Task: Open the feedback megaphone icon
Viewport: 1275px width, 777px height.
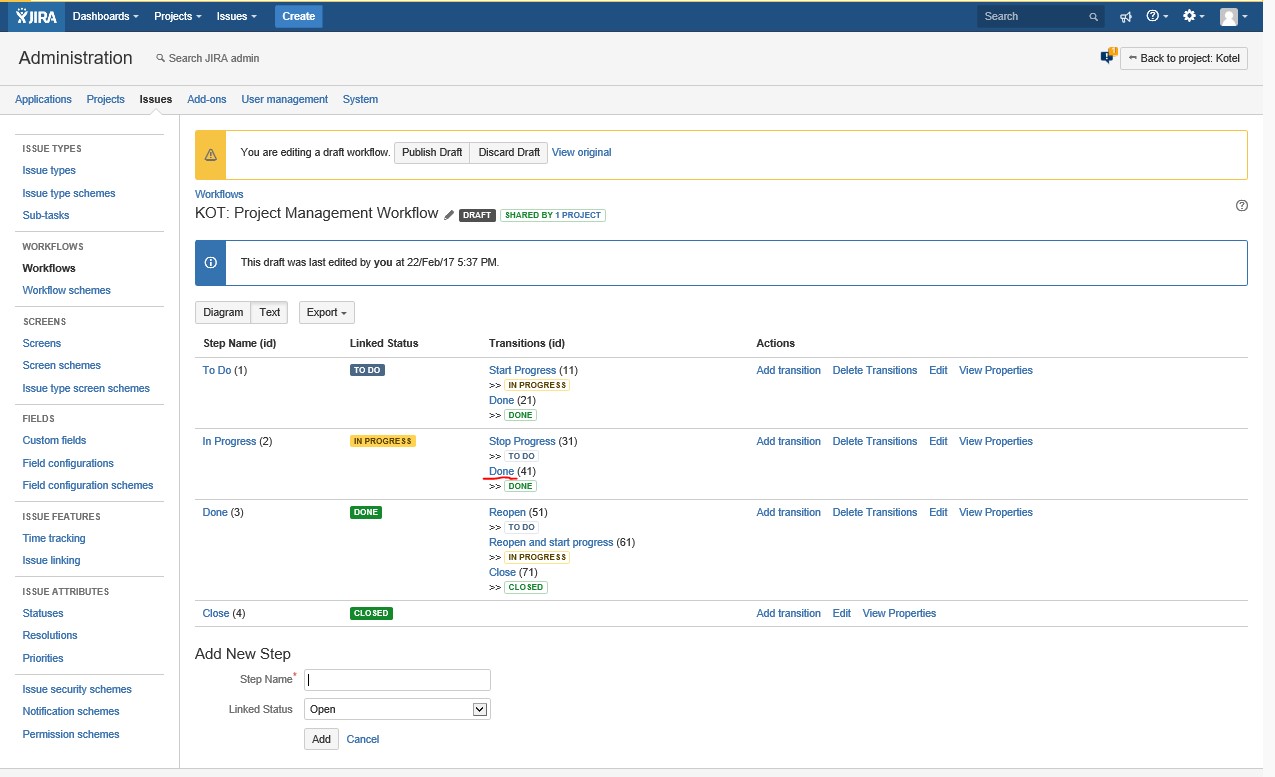Action: tap(1126, 16)
